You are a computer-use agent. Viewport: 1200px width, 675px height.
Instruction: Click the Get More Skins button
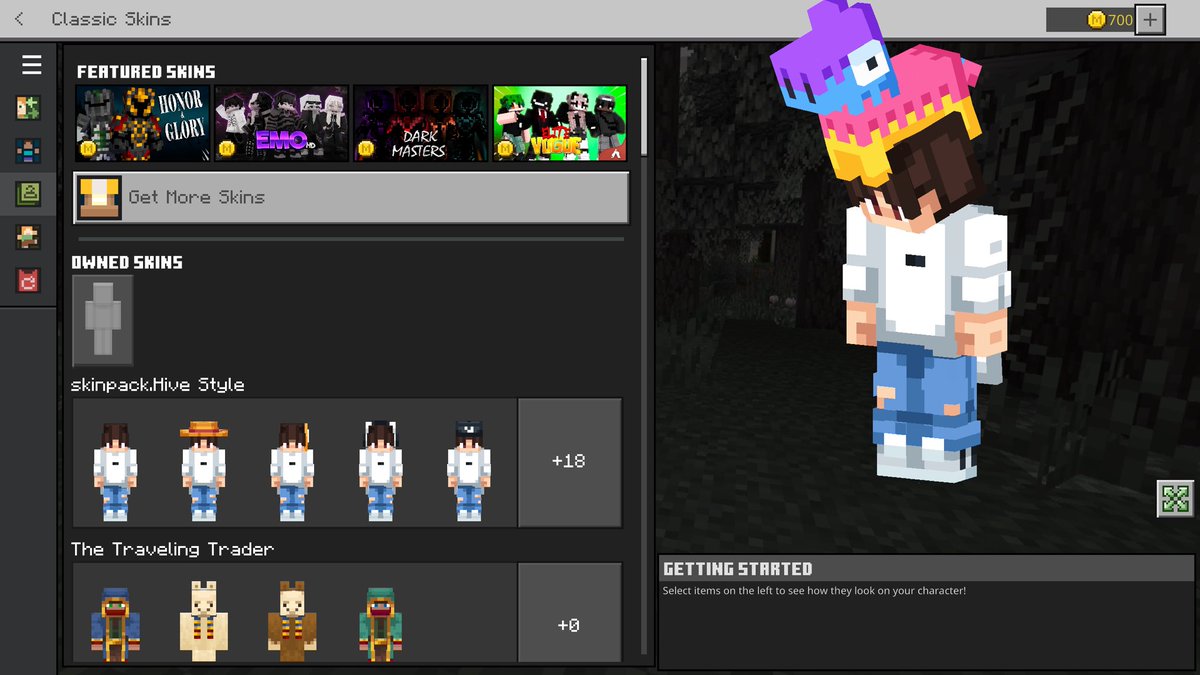point(351,197)
